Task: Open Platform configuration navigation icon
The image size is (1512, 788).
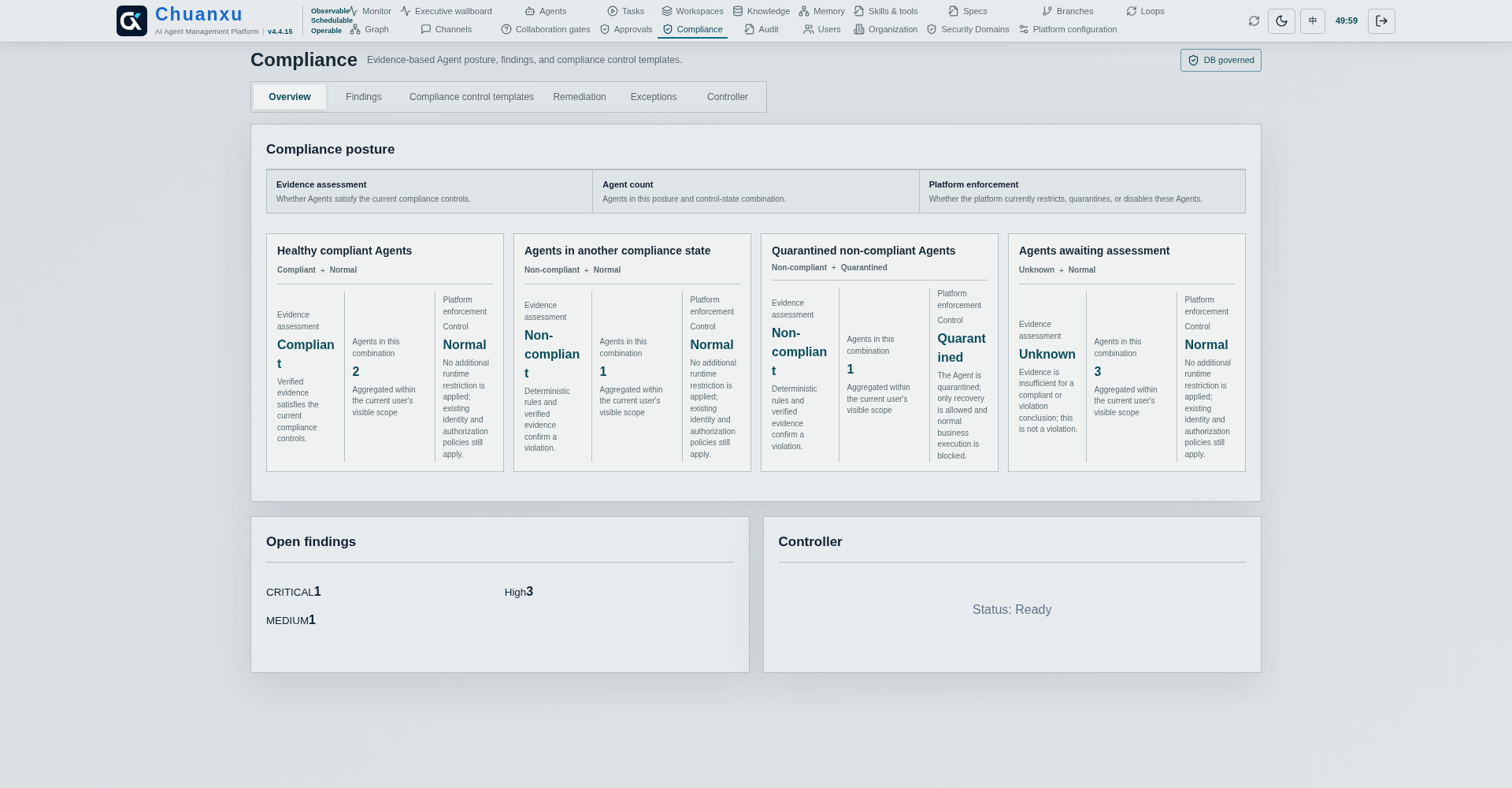Action: click(x=1024, y=29)
